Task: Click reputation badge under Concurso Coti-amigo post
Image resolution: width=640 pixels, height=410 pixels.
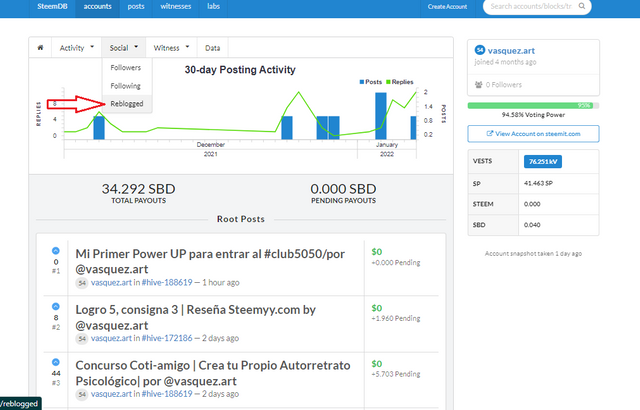Action: coord(82,394)
